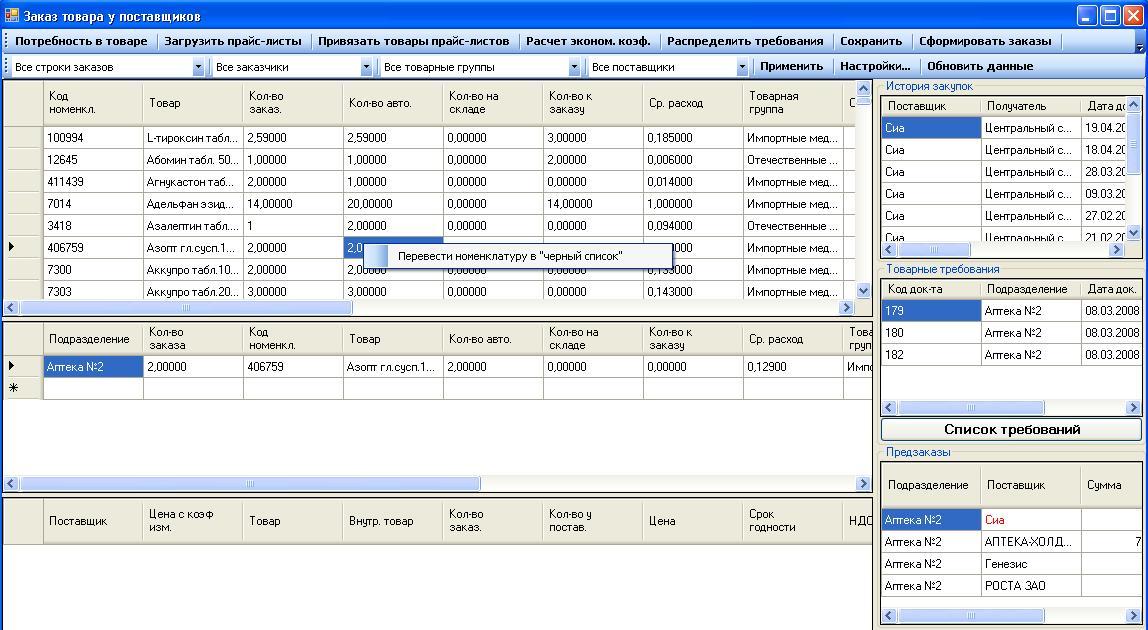Select 'Перевести номенклатуру в черный список'
Screen dimensions: 1148x630
click(509, 256)
